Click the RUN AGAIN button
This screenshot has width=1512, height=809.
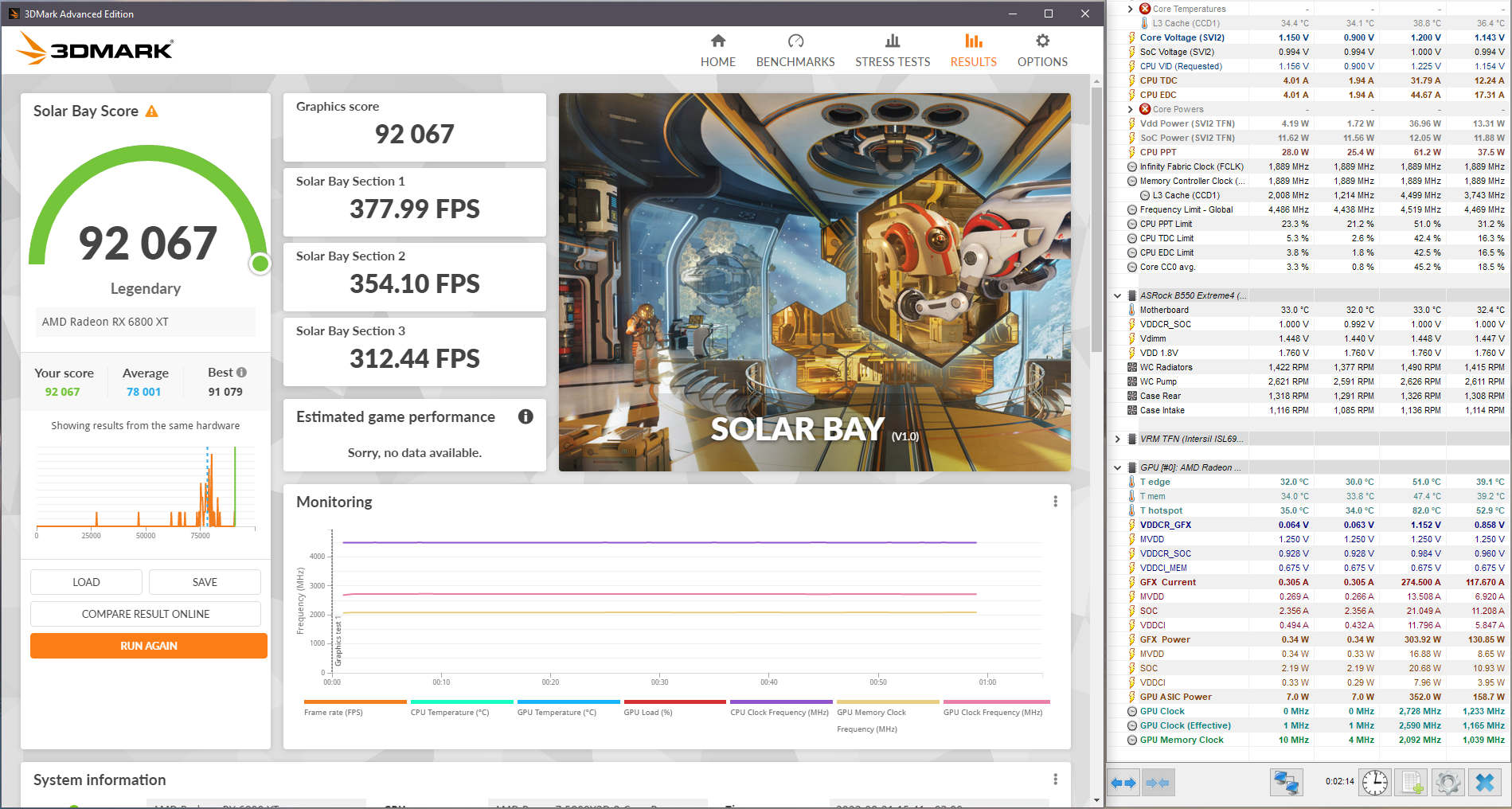coord(149,646)
